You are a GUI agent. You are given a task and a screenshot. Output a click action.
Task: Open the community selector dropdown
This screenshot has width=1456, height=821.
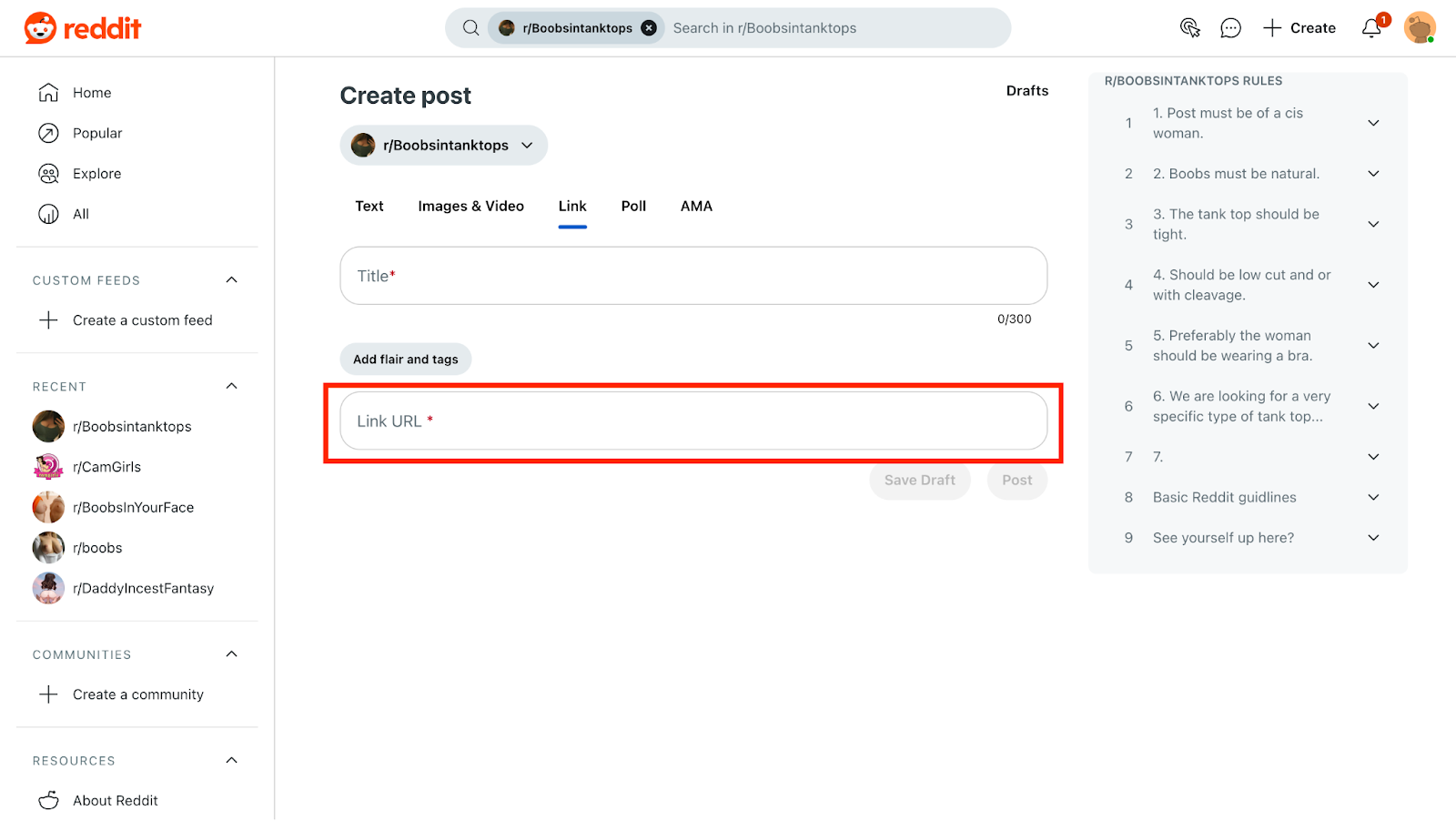click(x=444, y=146)
